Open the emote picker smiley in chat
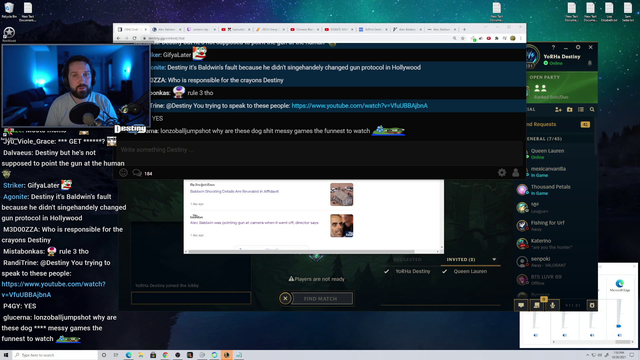The height and width of the screenshot is (360, 640). 123,173
